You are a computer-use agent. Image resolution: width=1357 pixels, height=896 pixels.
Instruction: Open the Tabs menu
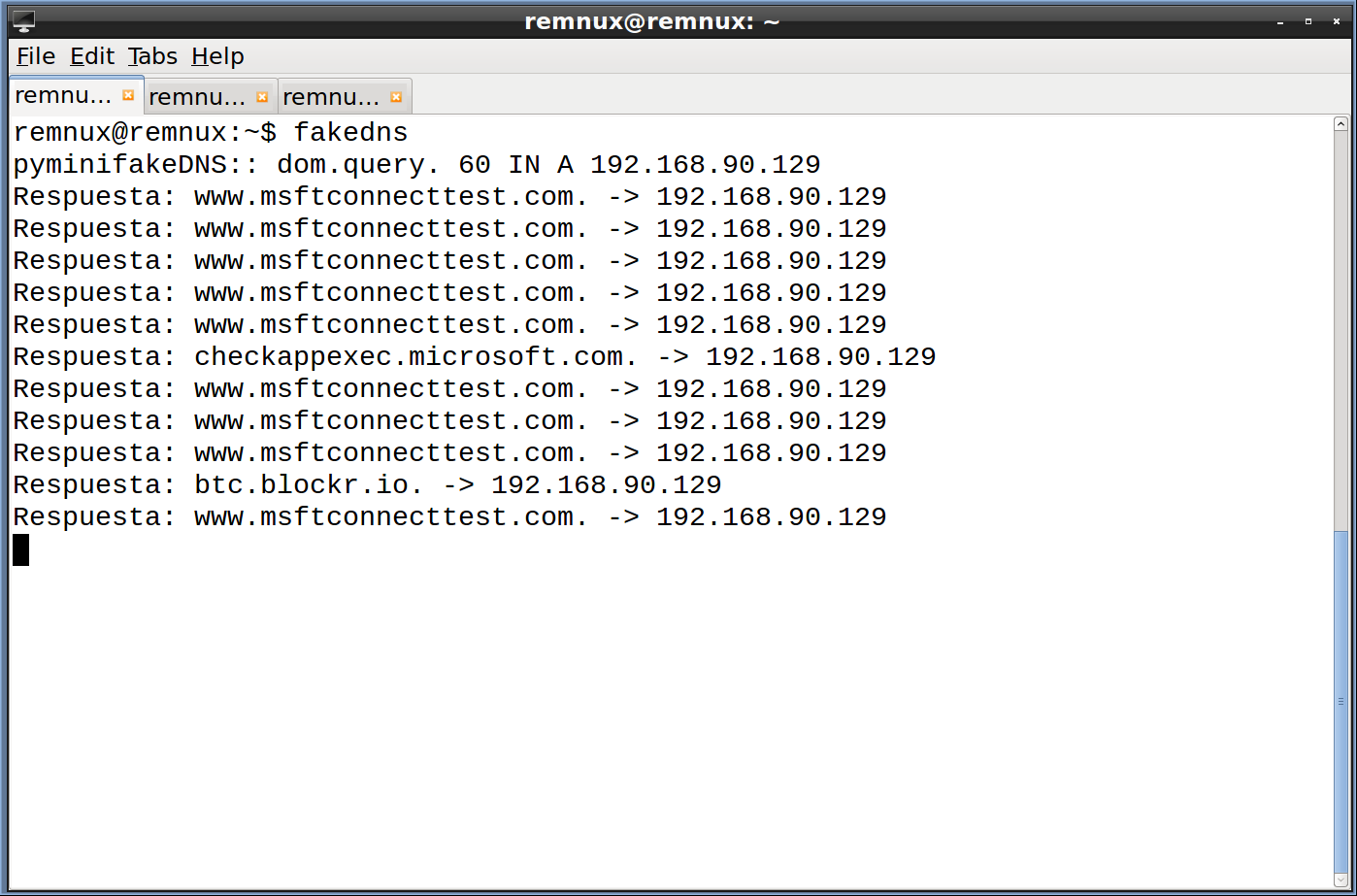click(152, 56)
